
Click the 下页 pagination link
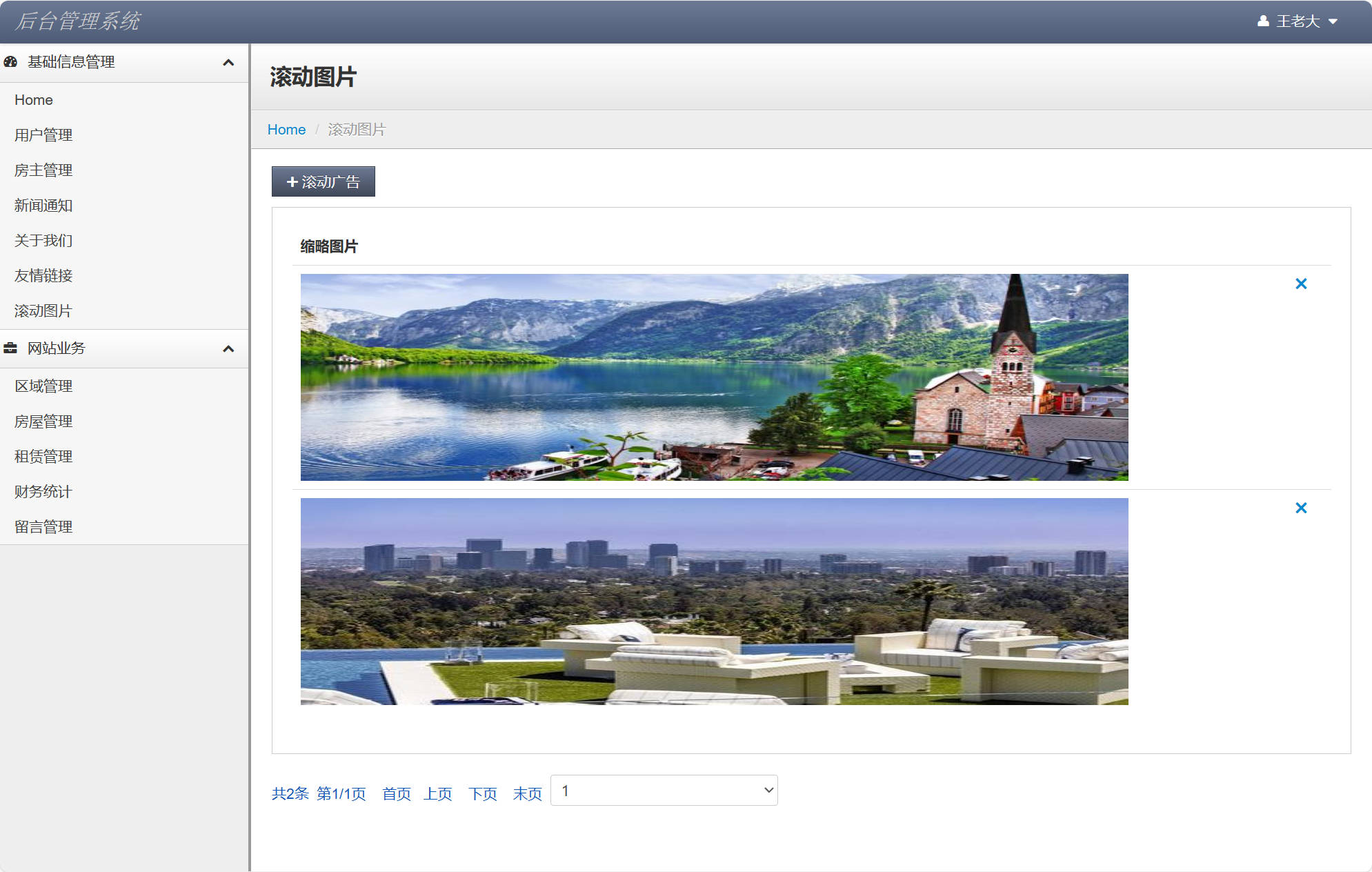482,794
